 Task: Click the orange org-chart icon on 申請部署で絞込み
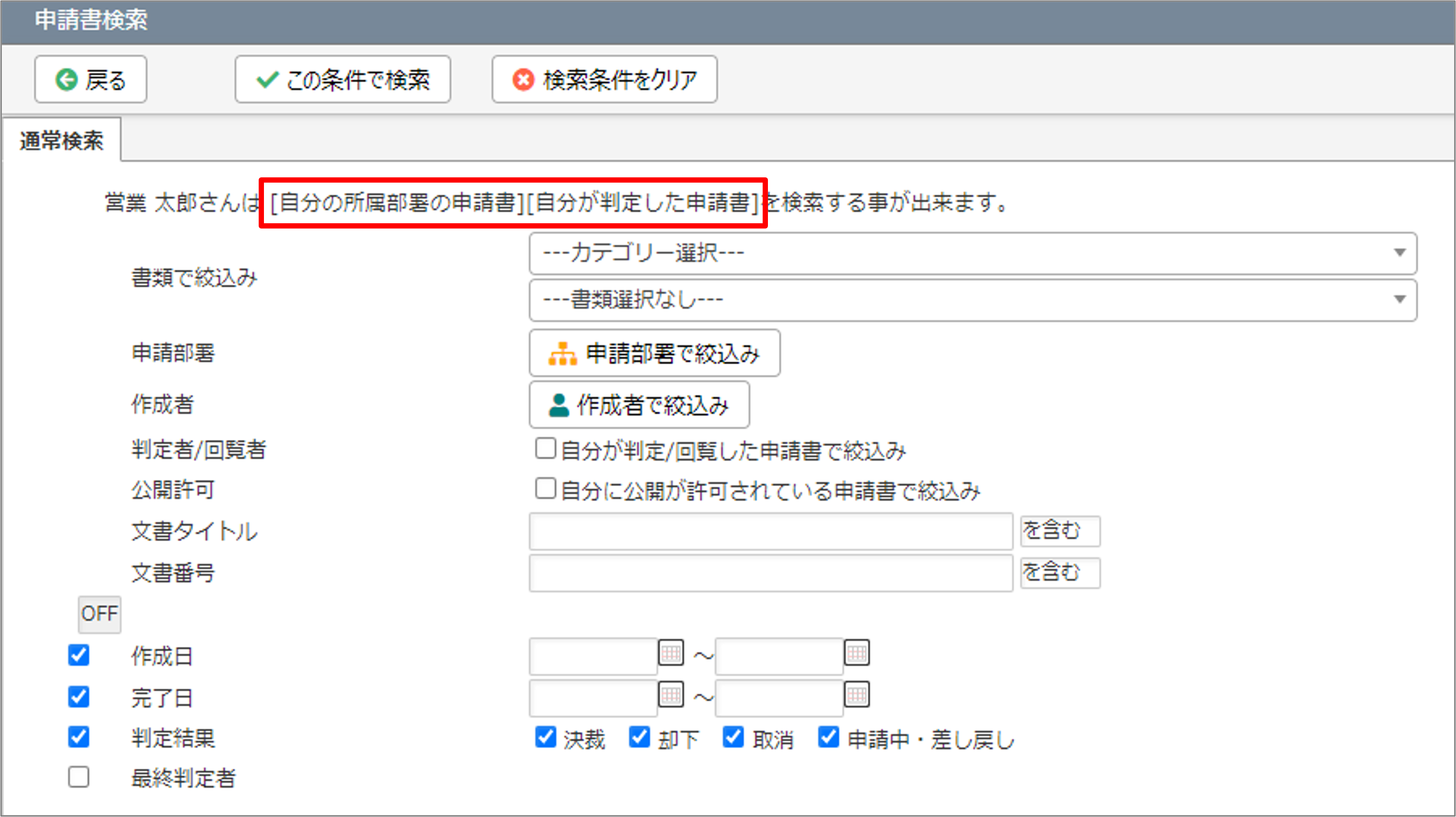click(562, 354)
